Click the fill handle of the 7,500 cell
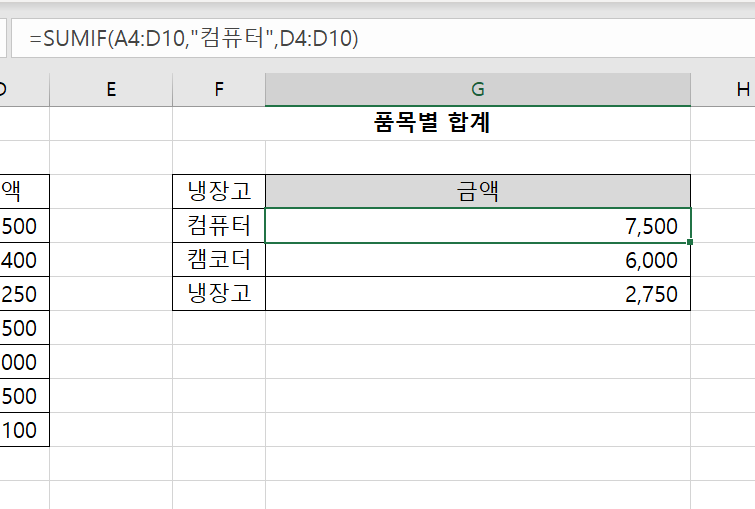This screenshot has height=509, width=755. coord(690,242)
